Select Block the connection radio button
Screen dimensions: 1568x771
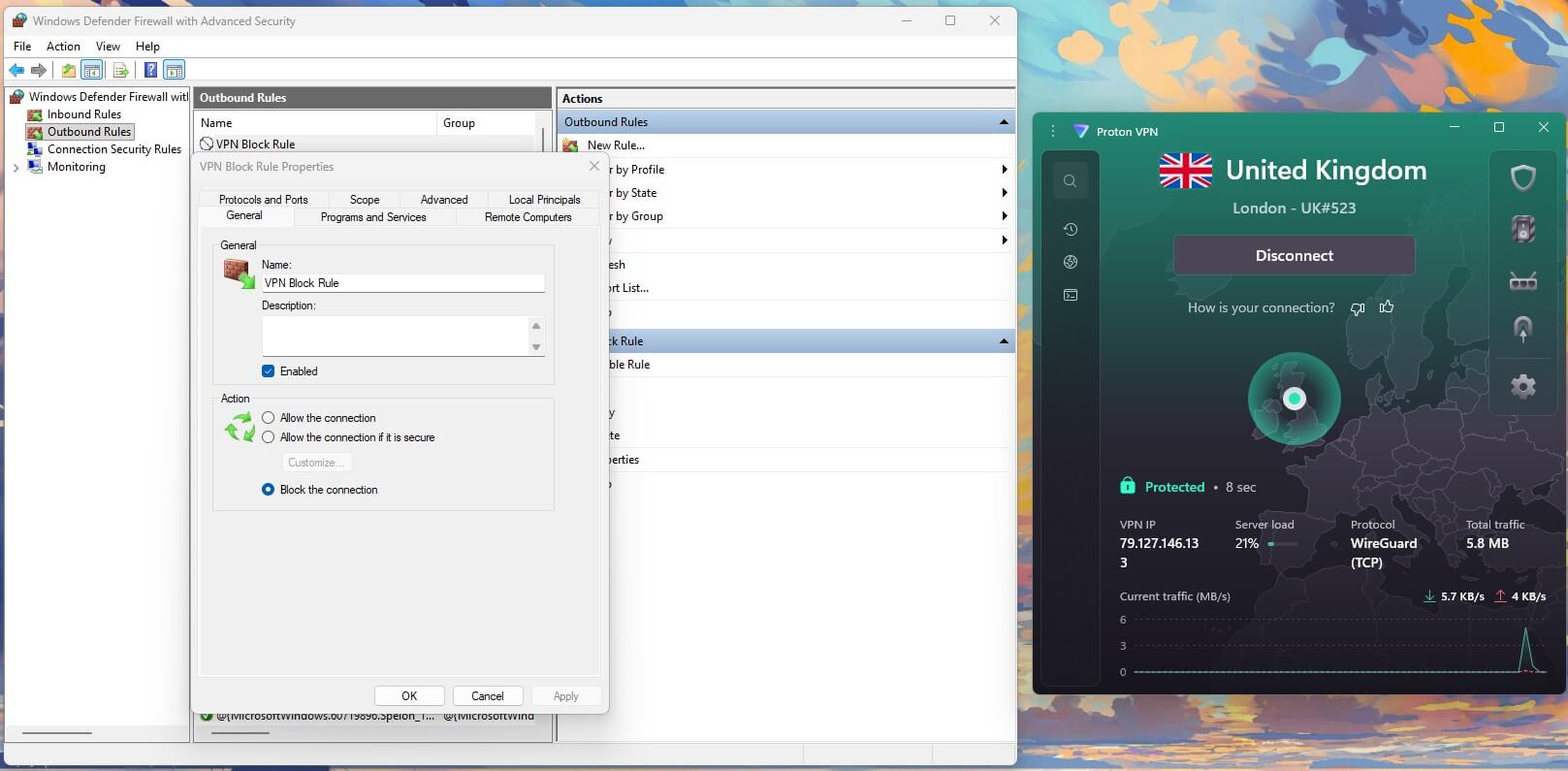[x=269, y=490]
